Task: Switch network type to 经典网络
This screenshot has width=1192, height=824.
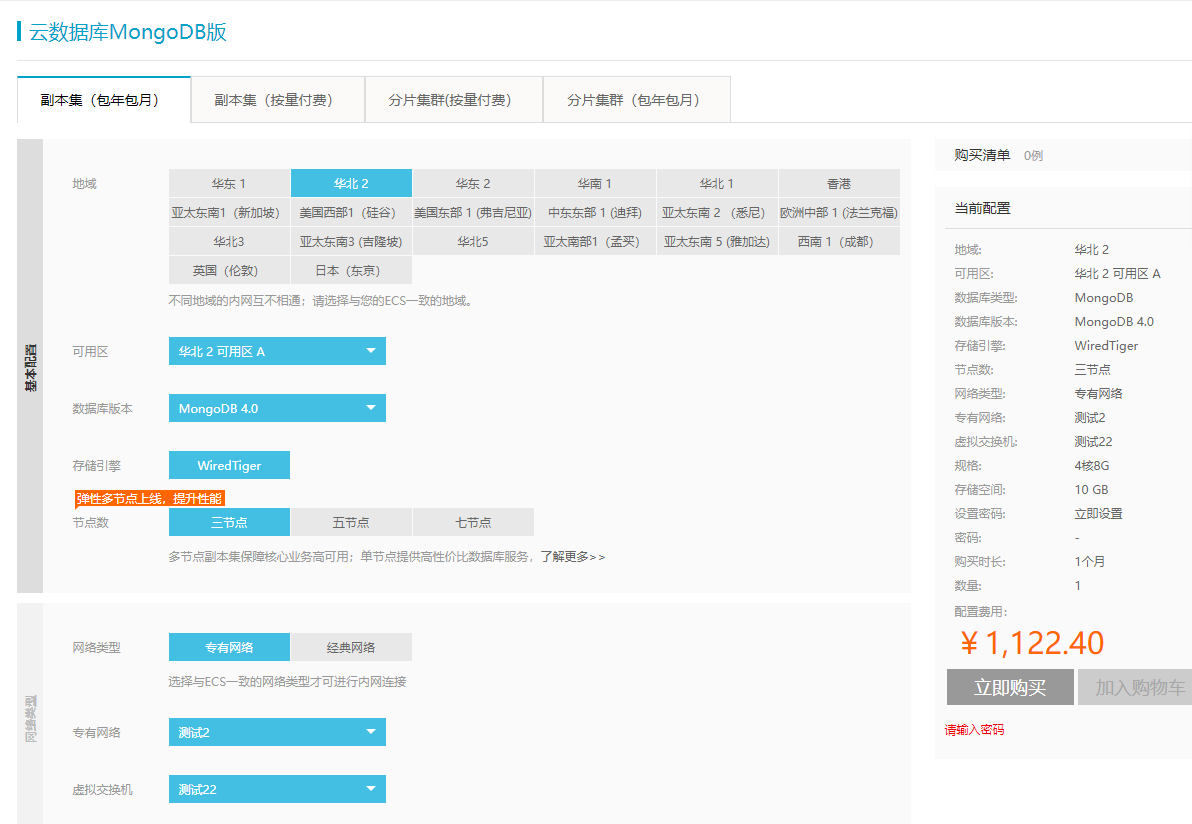Action: 350,647
